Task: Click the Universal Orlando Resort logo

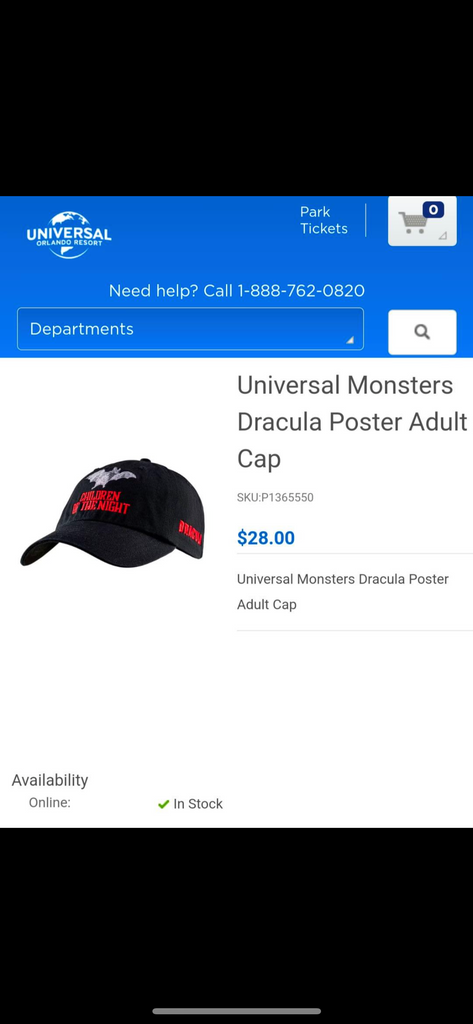Action: point(69,235)
